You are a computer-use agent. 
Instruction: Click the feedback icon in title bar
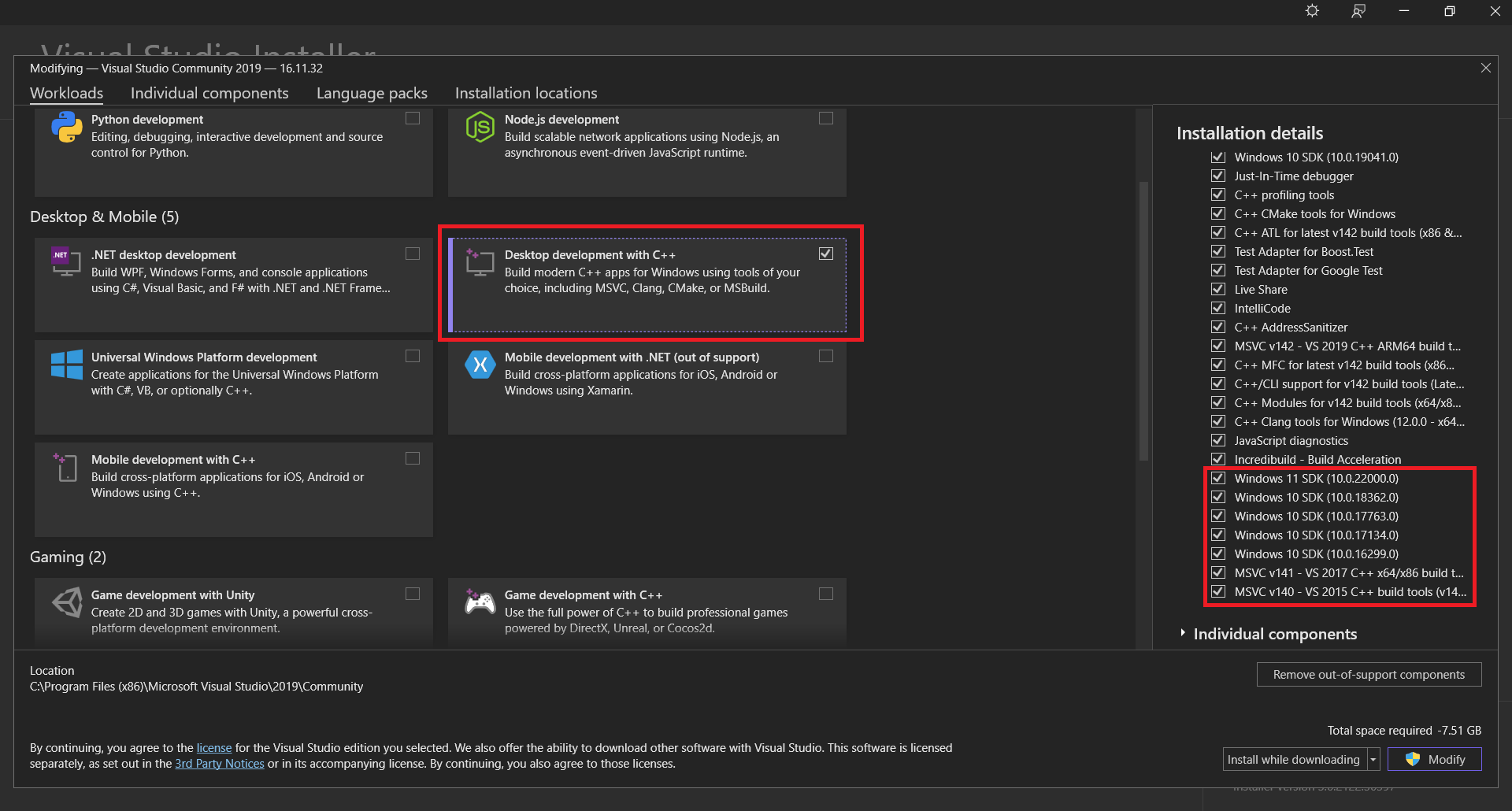[1358, 11]
